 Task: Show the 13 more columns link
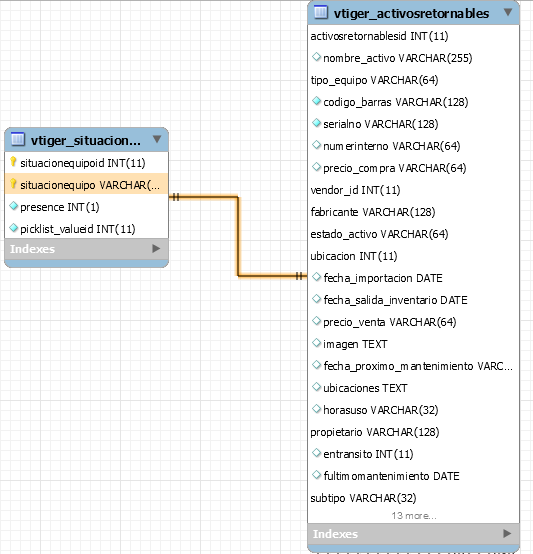414,516
